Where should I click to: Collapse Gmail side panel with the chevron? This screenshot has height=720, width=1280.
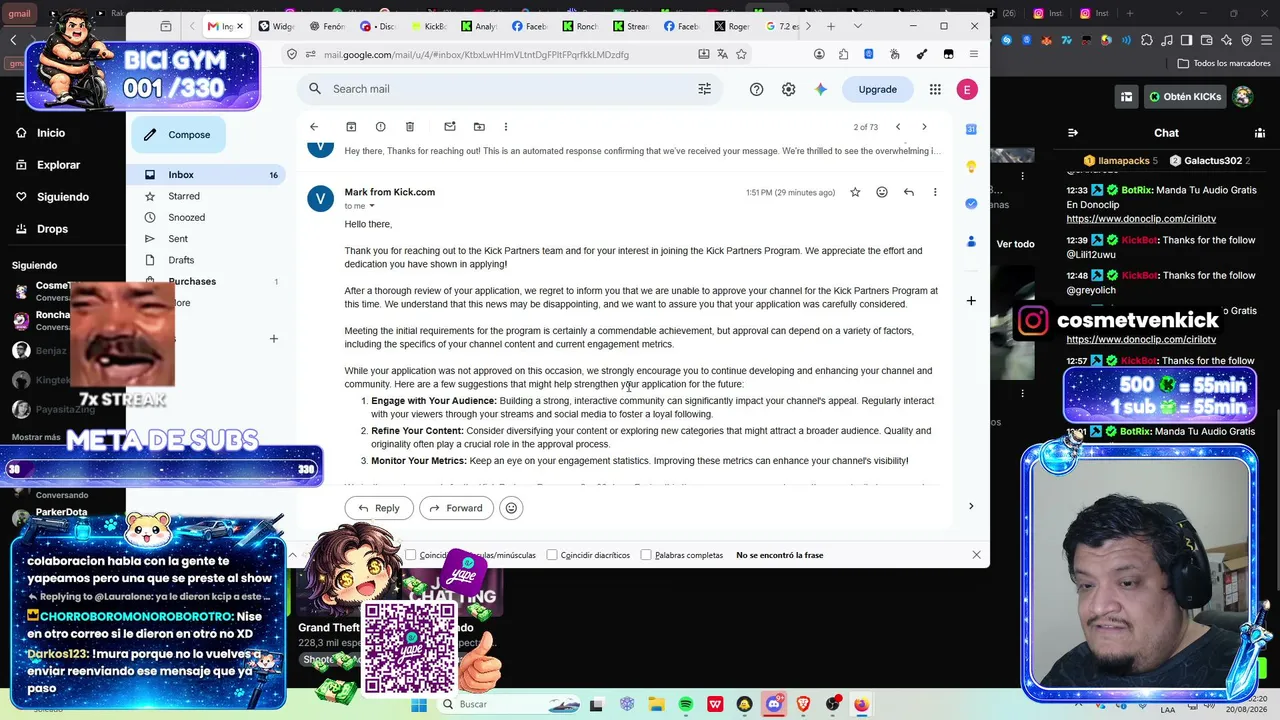pos(971,506)
